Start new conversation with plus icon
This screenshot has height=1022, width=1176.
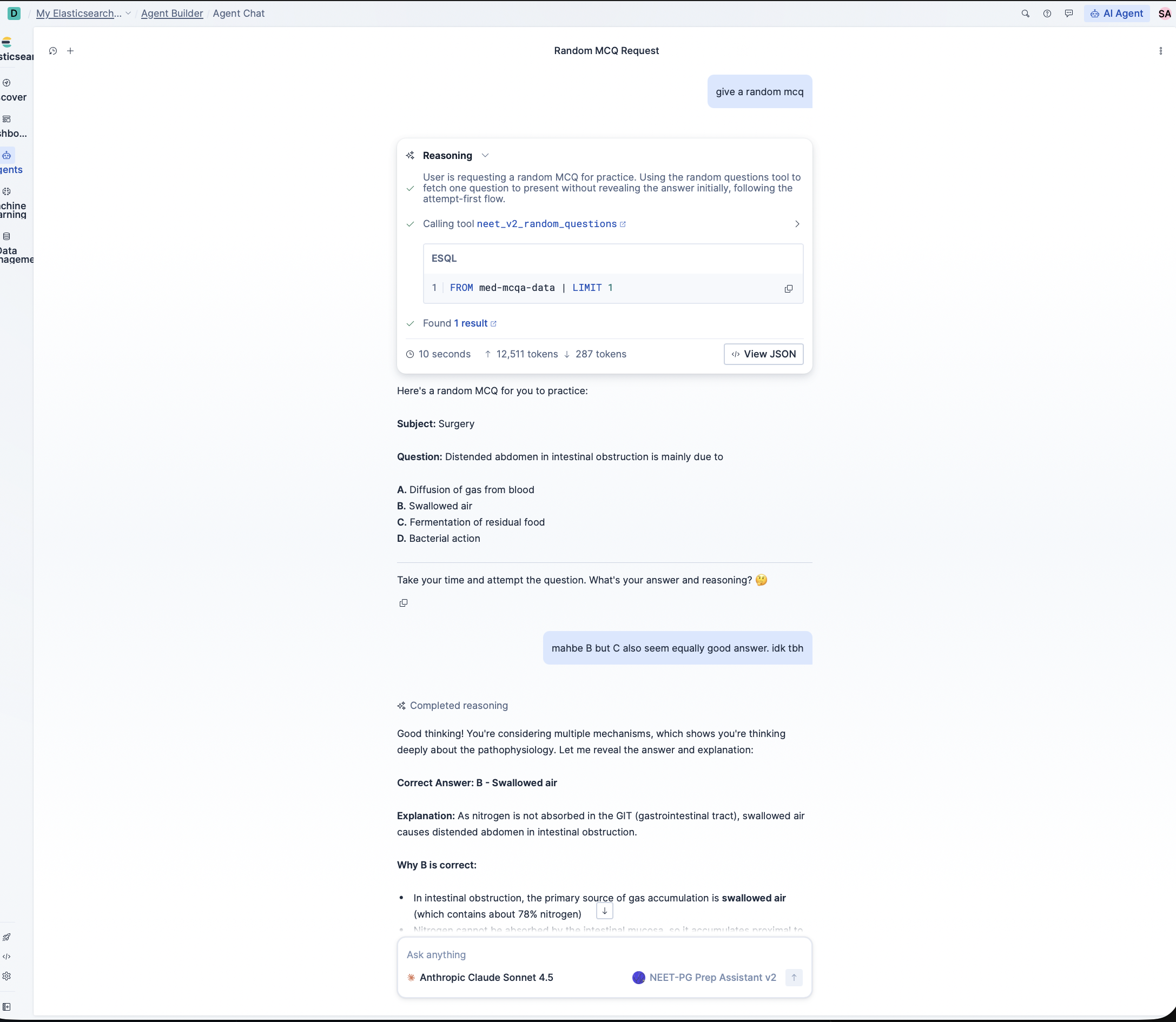70,51
